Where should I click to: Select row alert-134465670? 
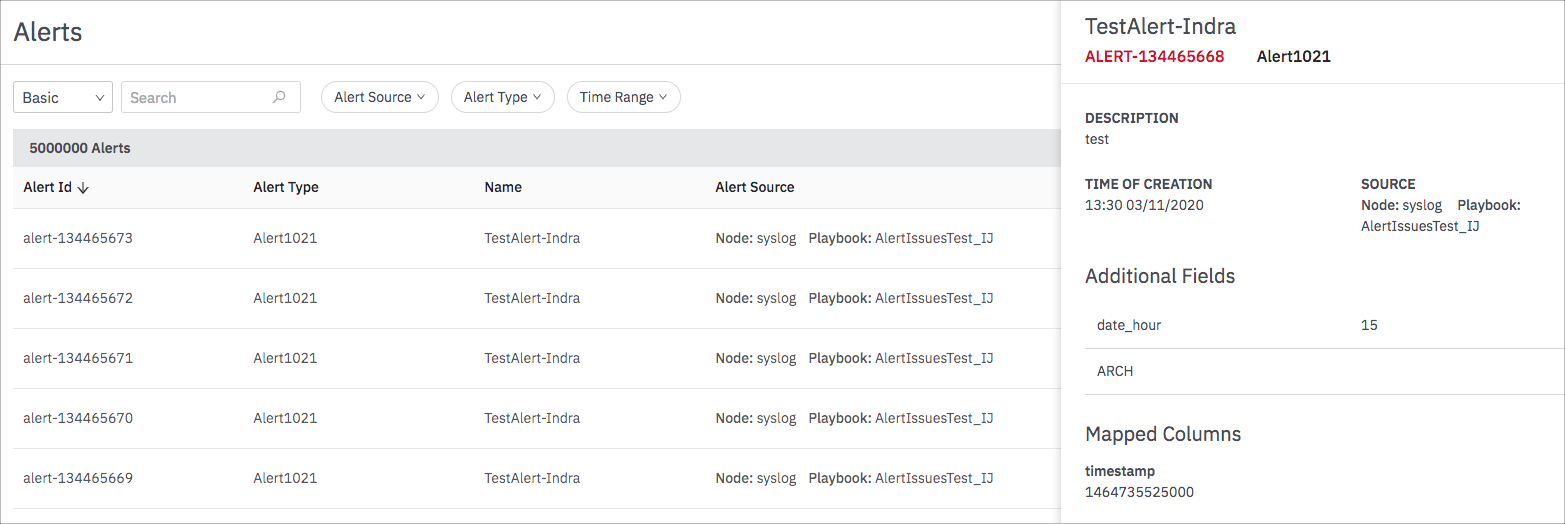(x=78, y=418)
